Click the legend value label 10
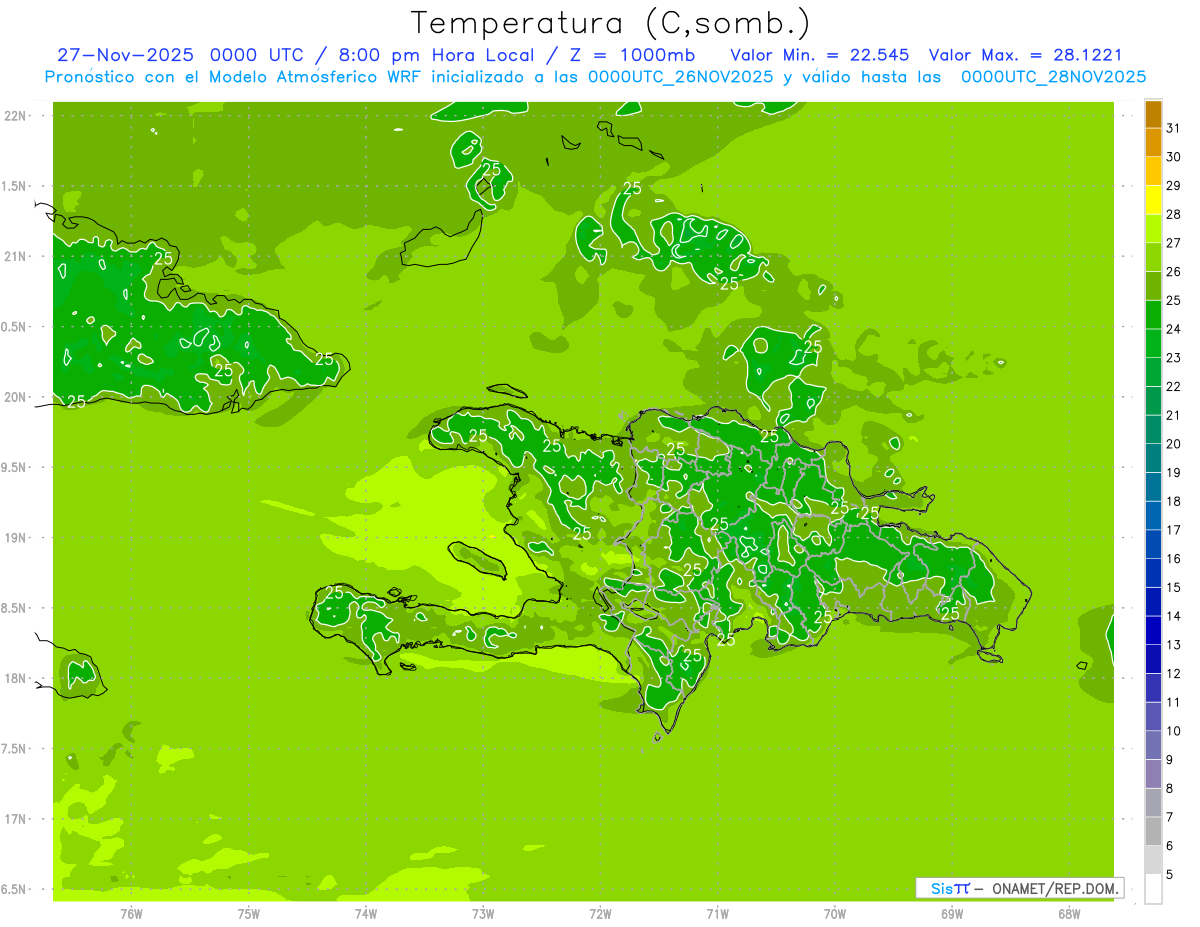 point(1174,731)
